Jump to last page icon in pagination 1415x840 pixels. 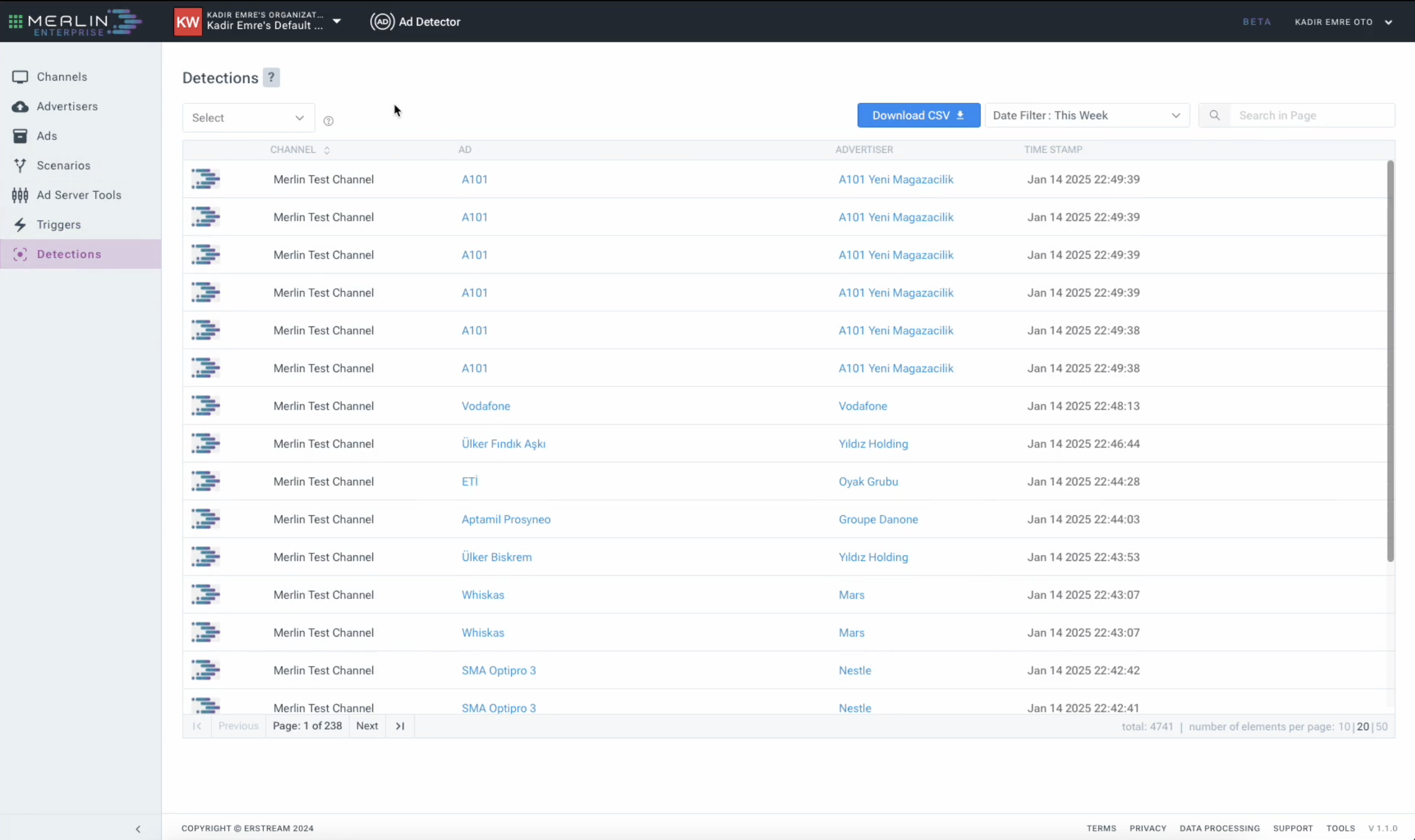[x=400, y=726]
